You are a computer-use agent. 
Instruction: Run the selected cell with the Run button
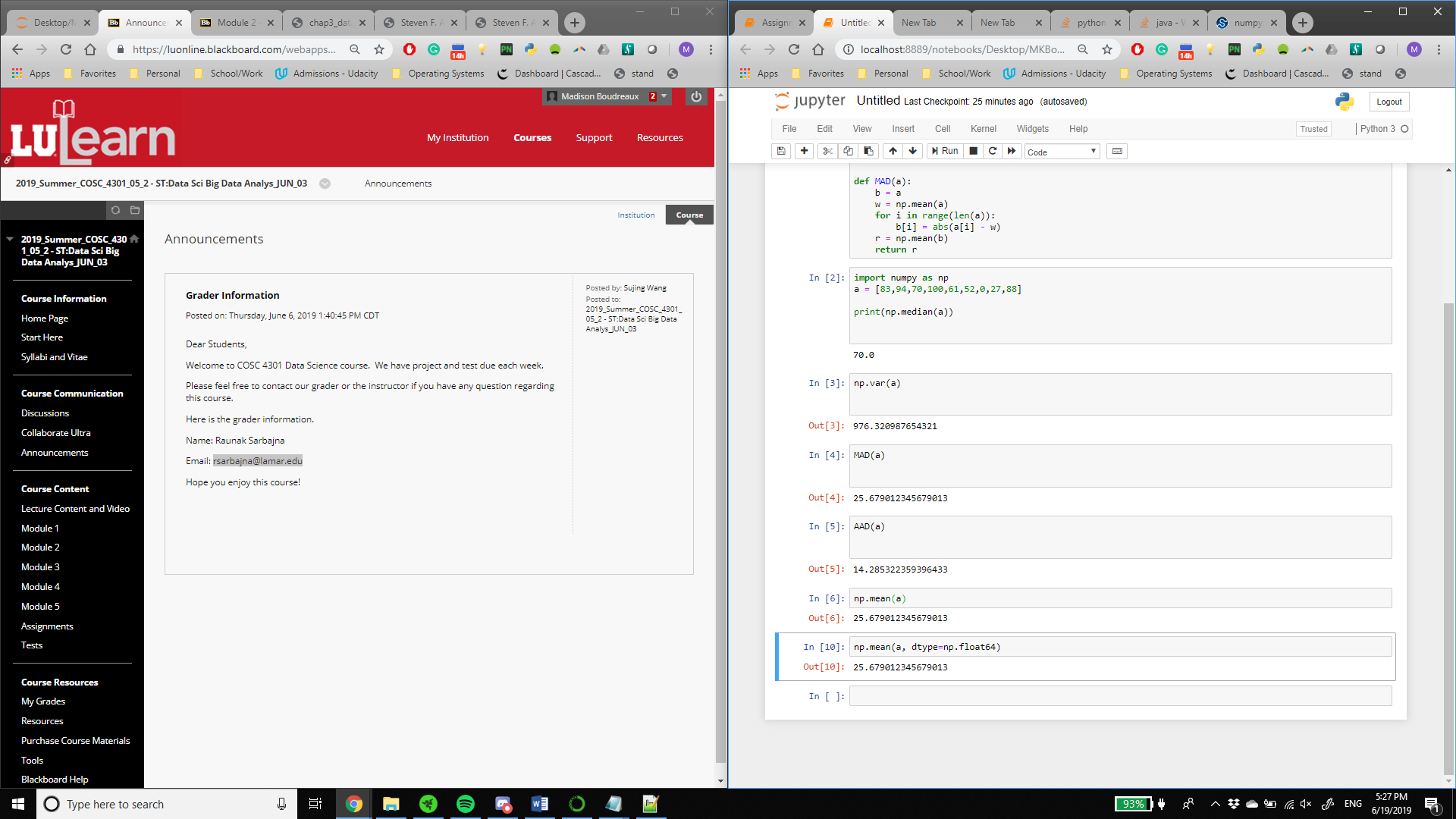tap(945, 151)
